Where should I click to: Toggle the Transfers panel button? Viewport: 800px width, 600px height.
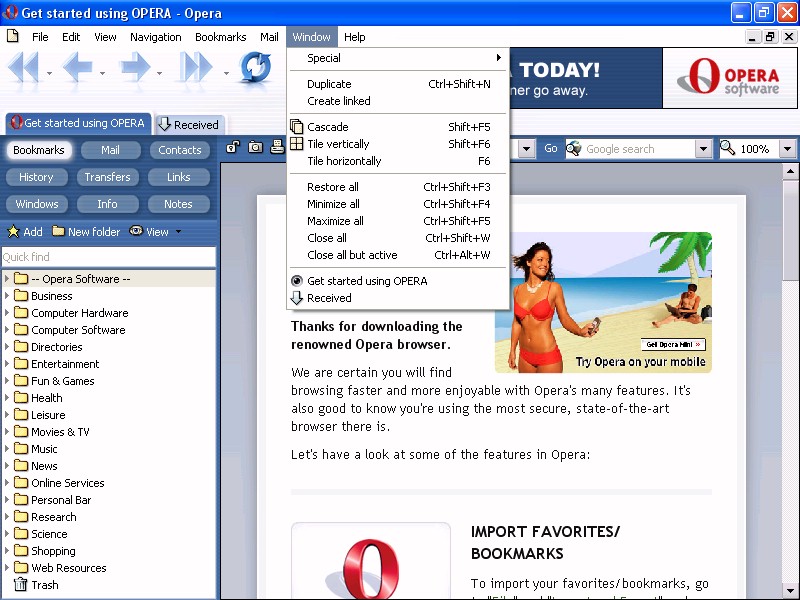pos(108,177)
